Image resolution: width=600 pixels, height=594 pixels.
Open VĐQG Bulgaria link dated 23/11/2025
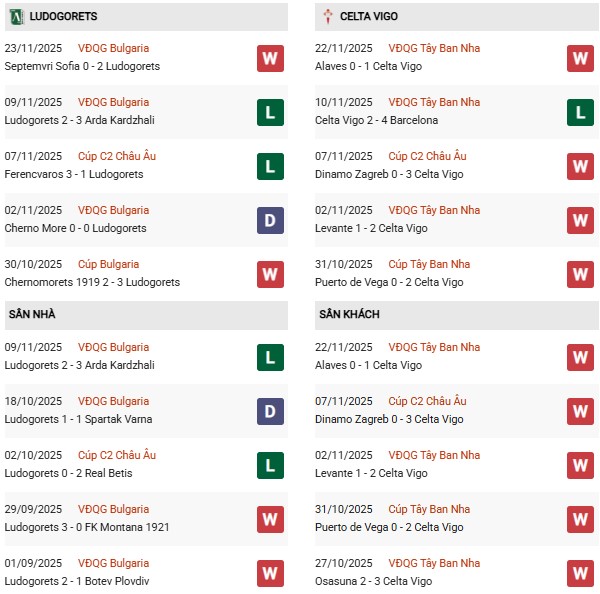click(x=113, y=48)
